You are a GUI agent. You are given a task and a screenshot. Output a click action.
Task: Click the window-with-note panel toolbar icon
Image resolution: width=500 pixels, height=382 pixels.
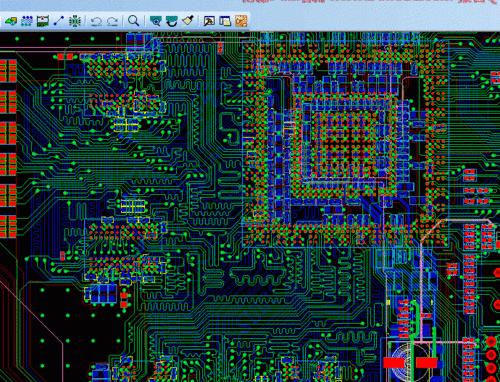point(225,21)
